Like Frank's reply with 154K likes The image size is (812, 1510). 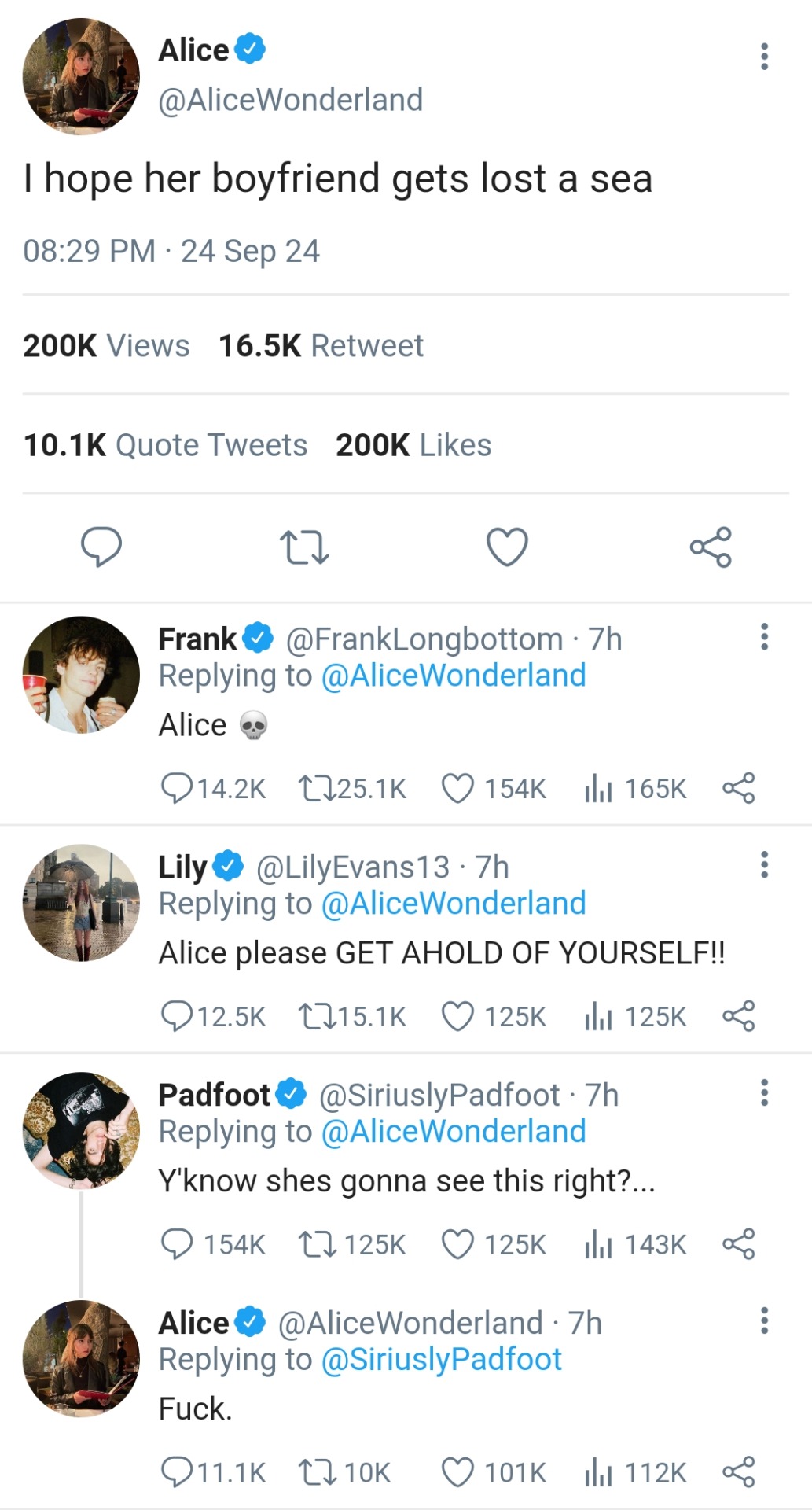457,788
